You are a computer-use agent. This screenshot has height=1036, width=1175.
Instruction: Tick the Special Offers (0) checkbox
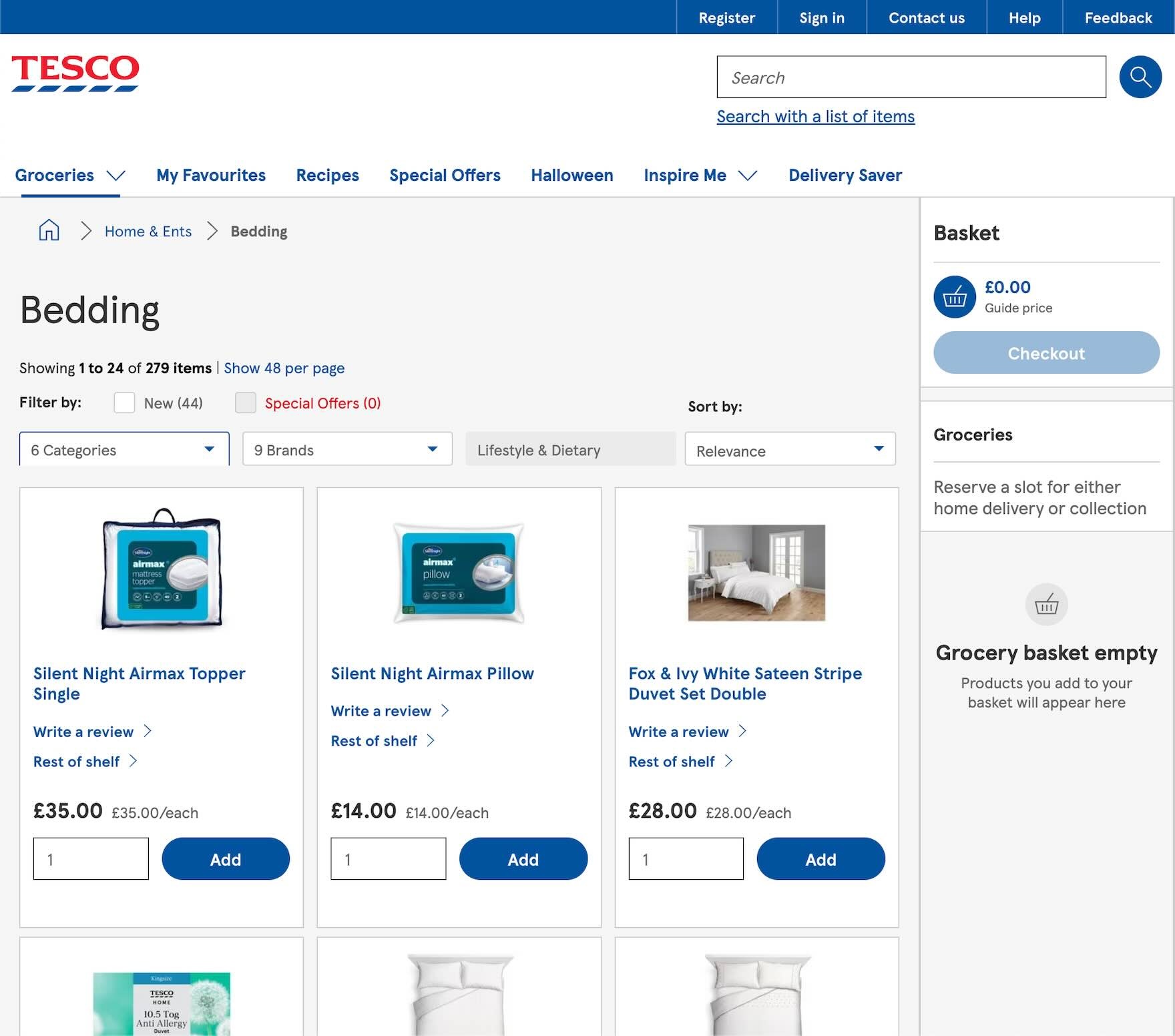click(x=246, y=403)
